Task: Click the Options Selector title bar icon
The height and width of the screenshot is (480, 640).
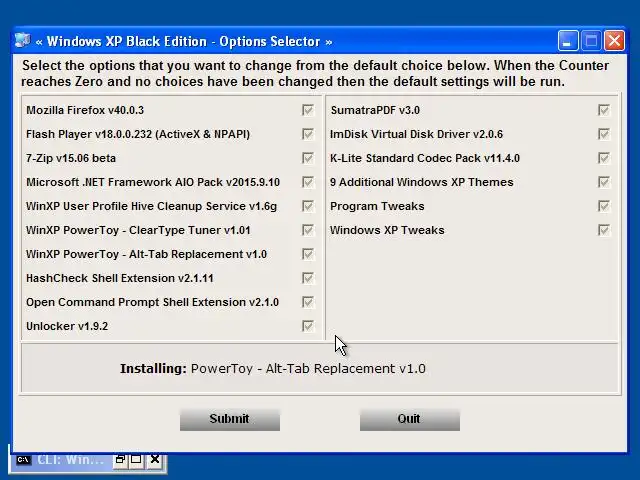Action: click(22, 41)
